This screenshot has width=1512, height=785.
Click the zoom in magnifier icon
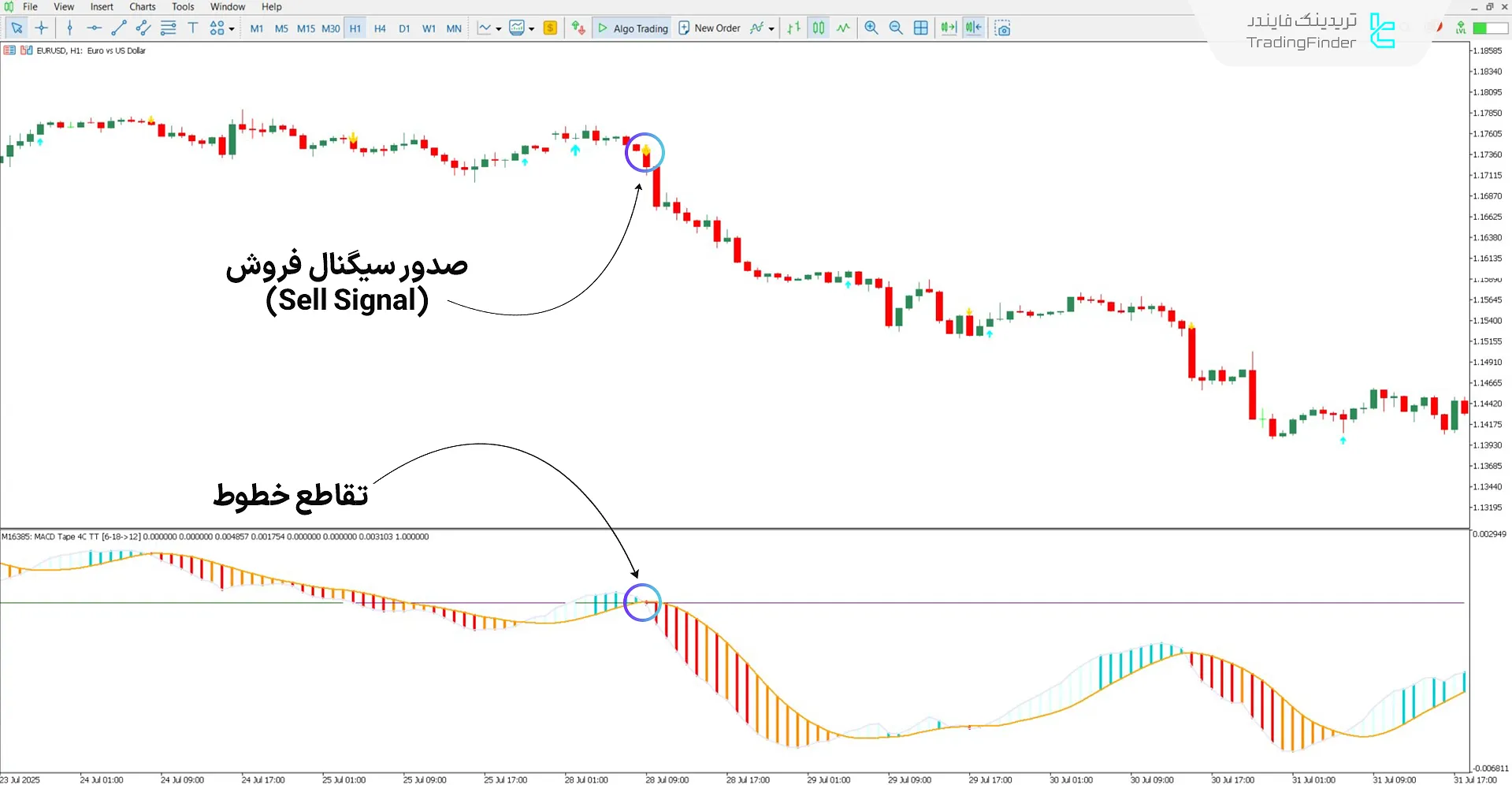click(x=871, y=28)
